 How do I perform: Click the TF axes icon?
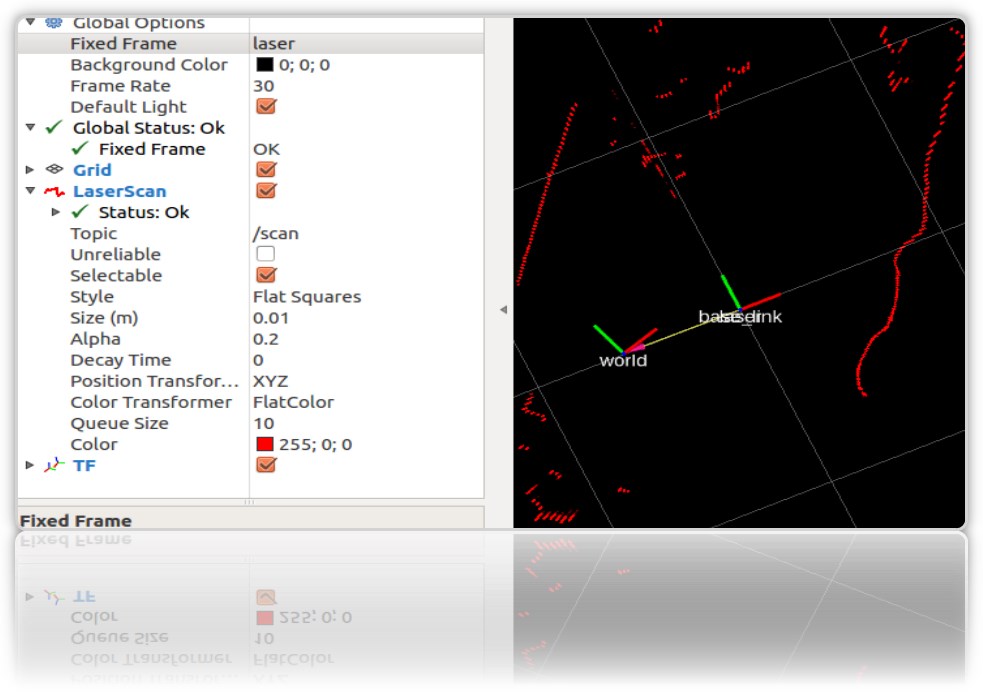point(55,465)
